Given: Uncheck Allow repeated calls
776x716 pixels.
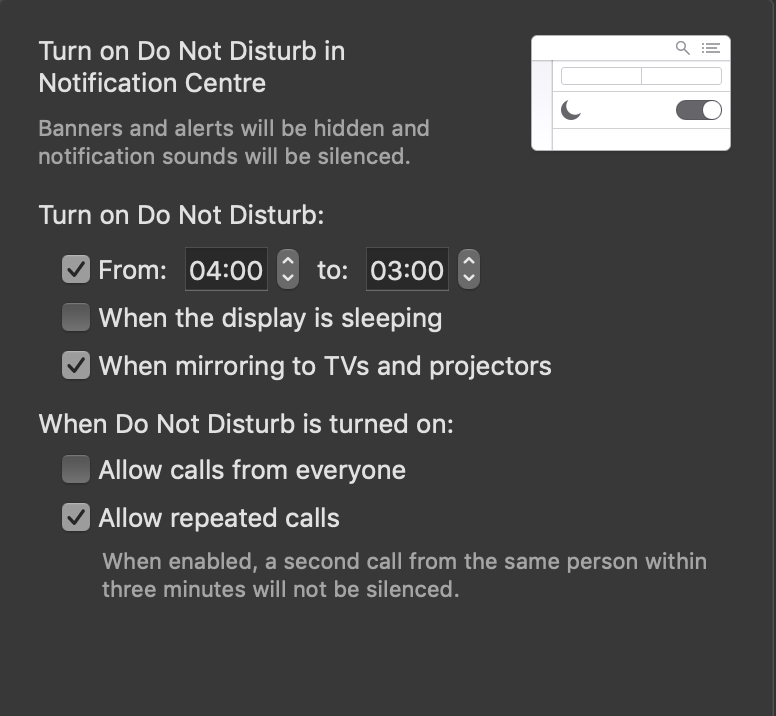Looking at the screenshot, I should click(x=76, y=518).
